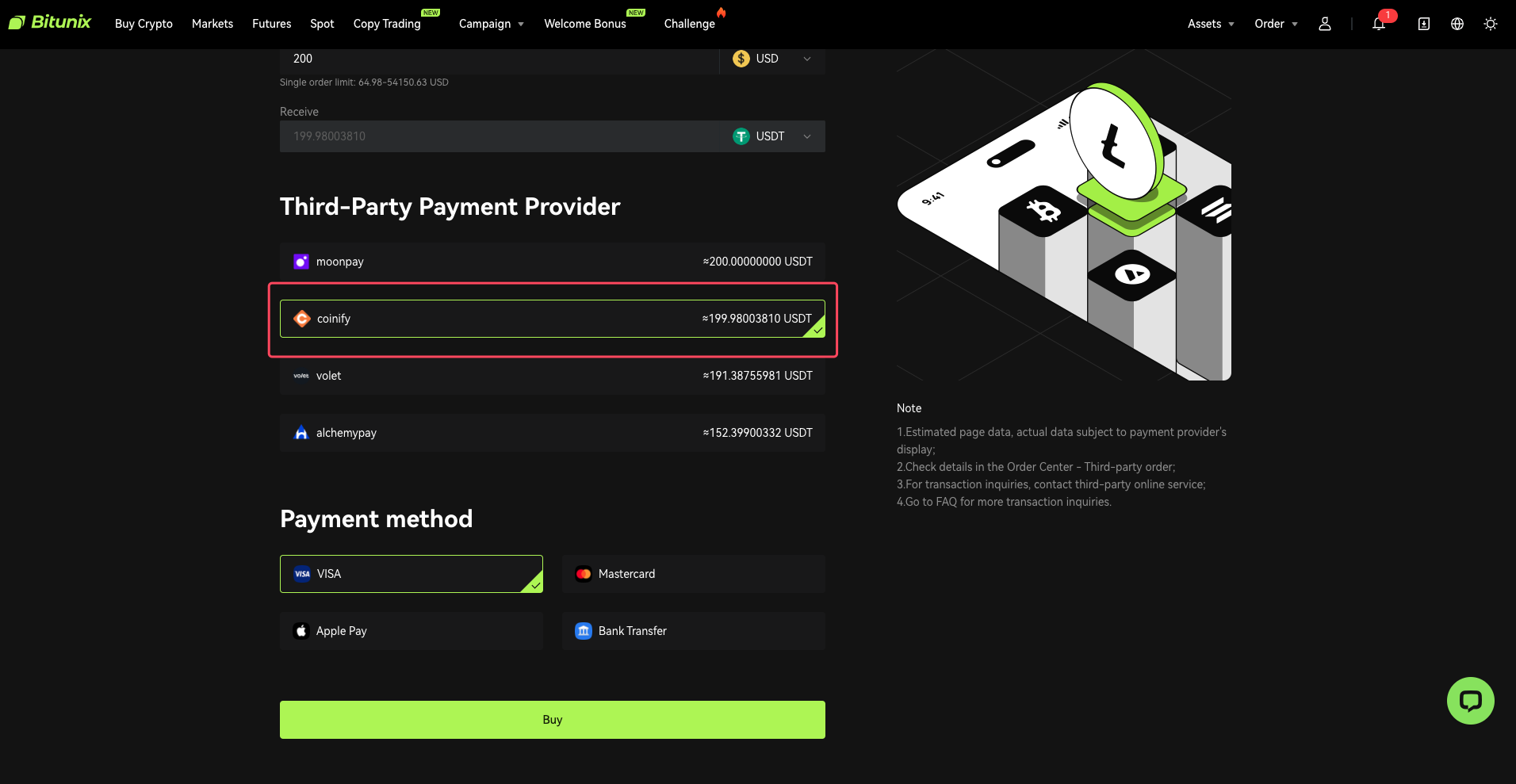Open the Campaign dropdown menu

pos(491,24)
